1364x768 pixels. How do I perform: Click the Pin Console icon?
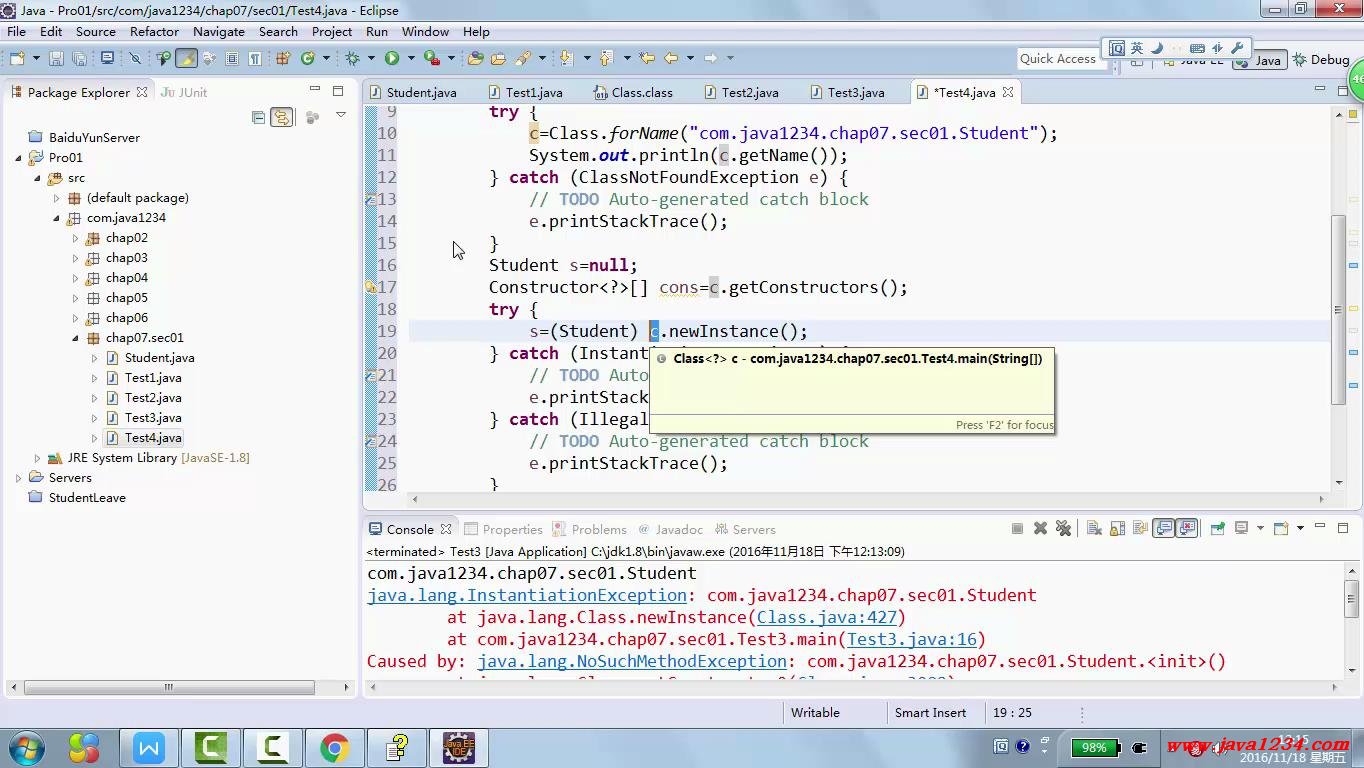click(1217, 528)
